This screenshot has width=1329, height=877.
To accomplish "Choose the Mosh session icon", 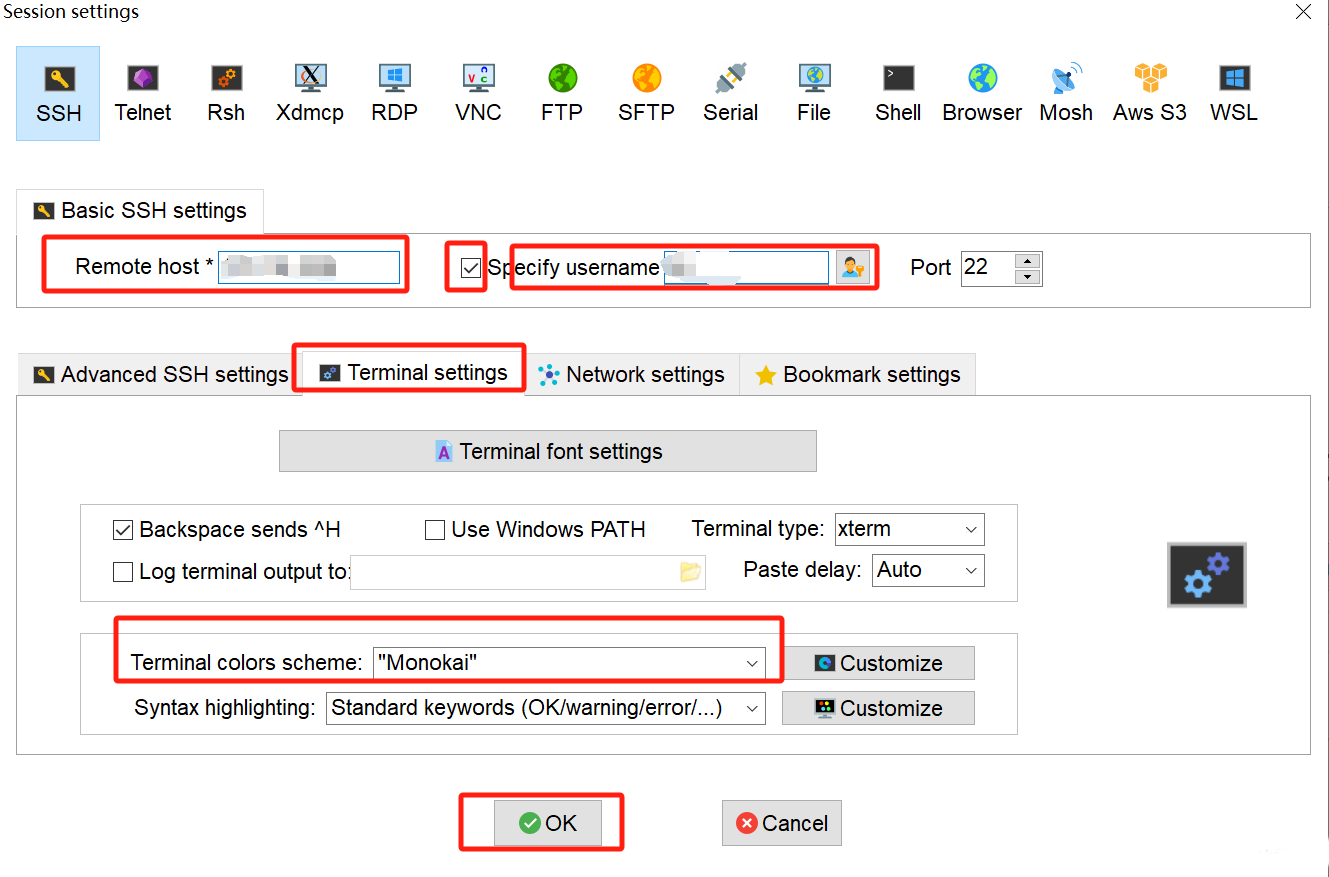I will click(x=1066, y=93).
